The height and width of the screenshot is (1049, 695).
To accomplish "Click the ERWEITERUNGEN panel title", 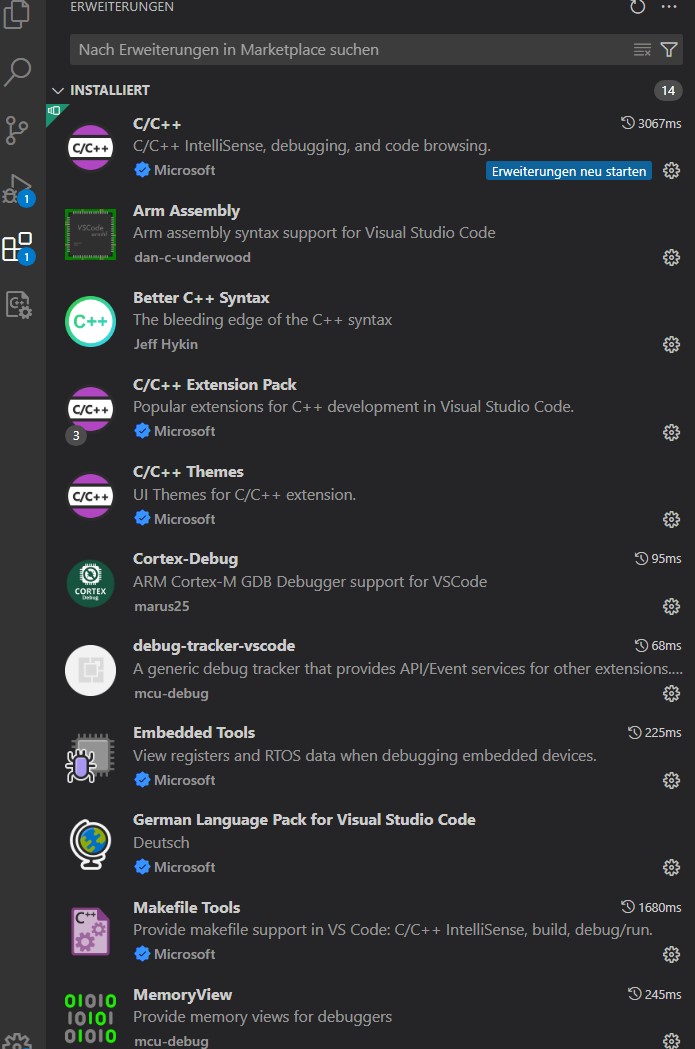I will coord(122,7).
